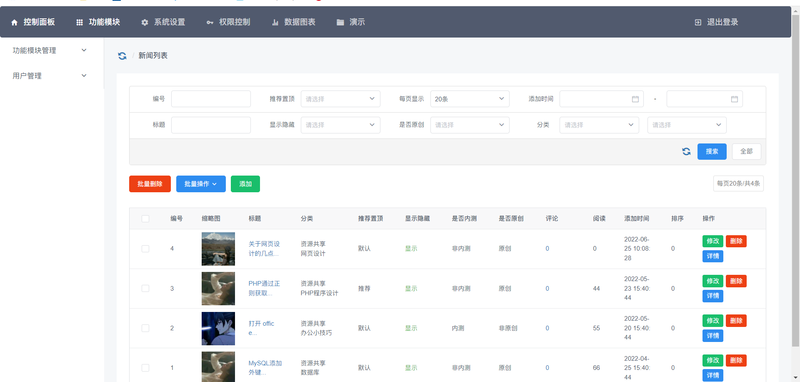The image size is (800, 382).
Task: Check the checkbox for row 3
Action: [x=145, y=289]
